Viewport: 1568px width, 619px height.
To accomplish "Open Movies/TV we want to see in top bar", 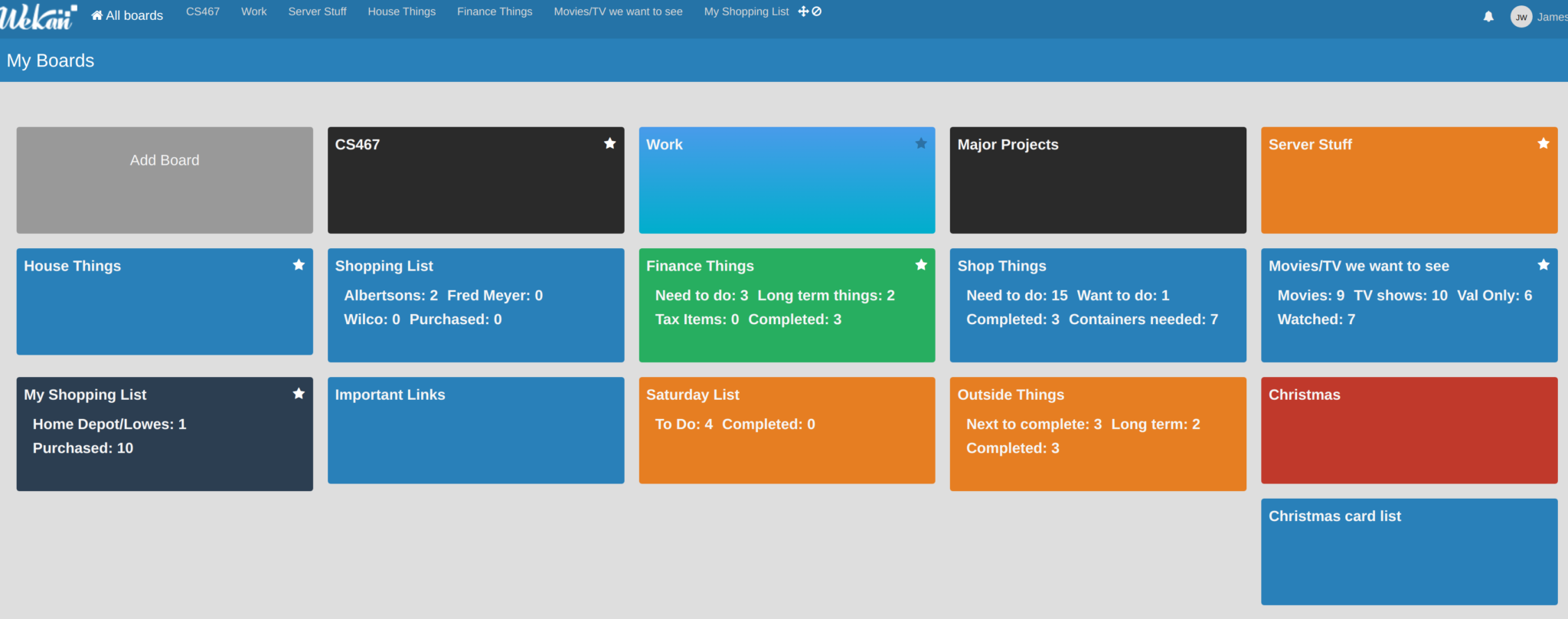I will coord(619,11).
